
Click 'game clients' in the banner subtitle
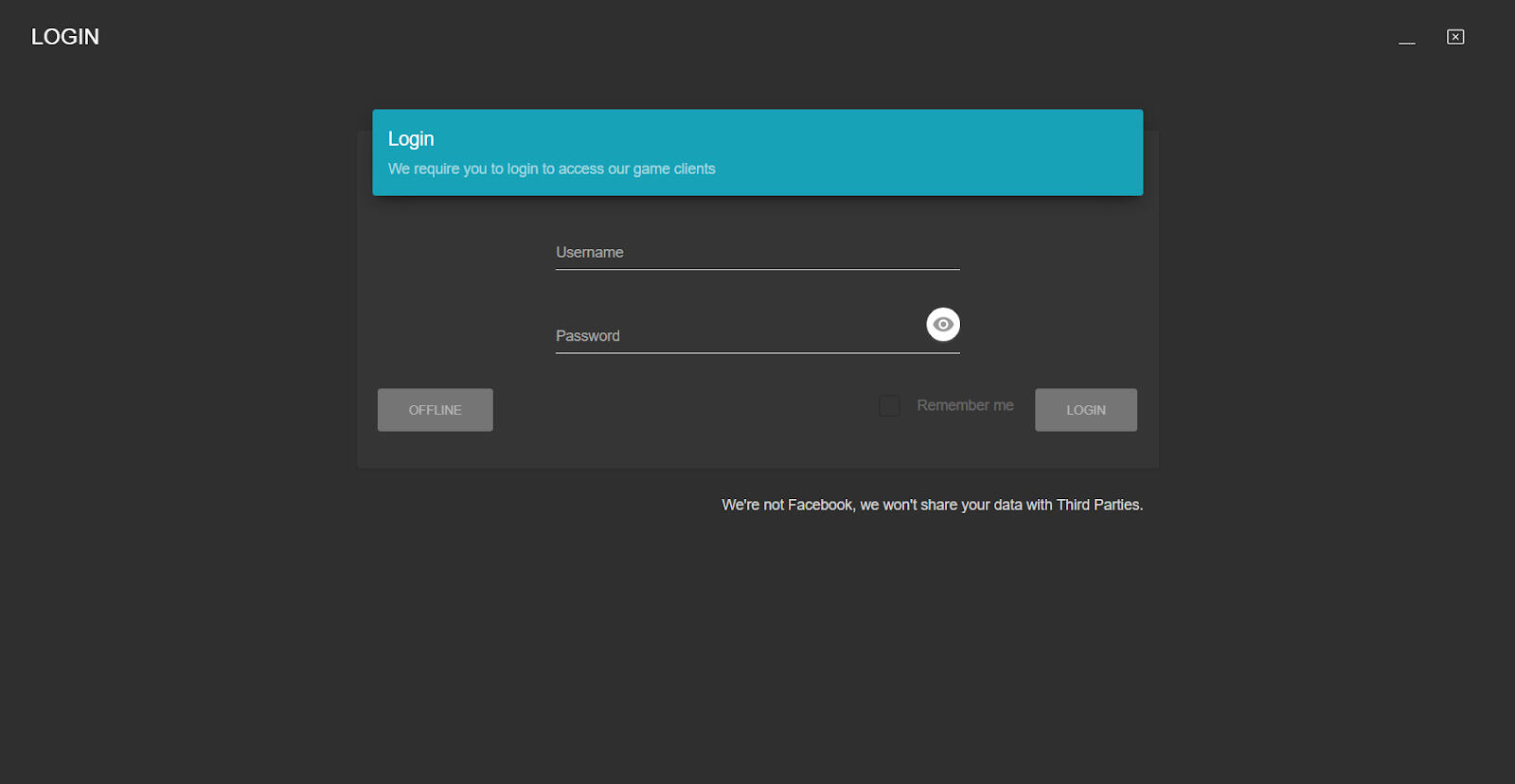tap(673, 169)
